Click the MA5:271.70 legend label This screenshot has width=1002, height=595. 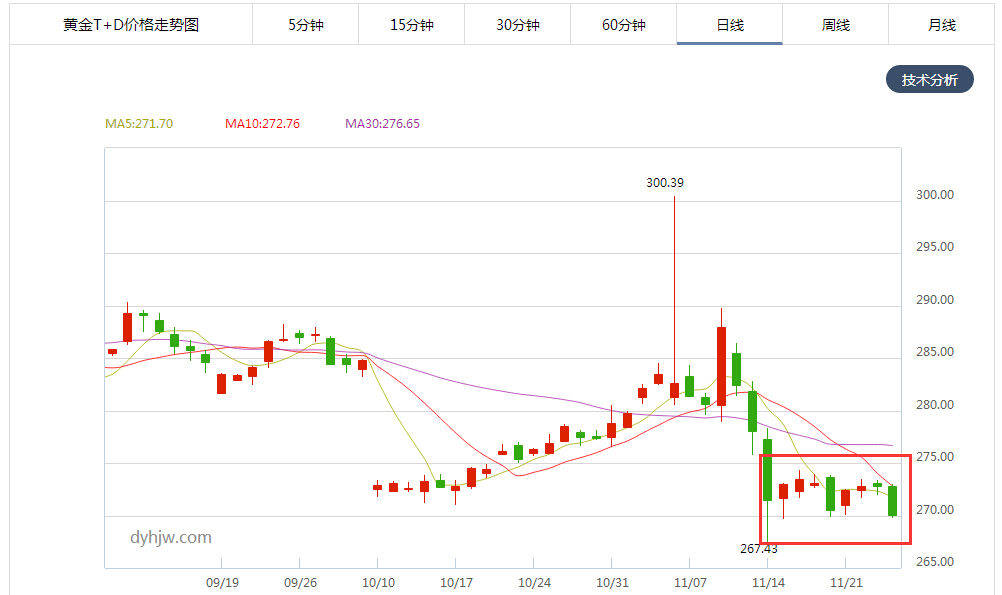(x=139, y=123)
